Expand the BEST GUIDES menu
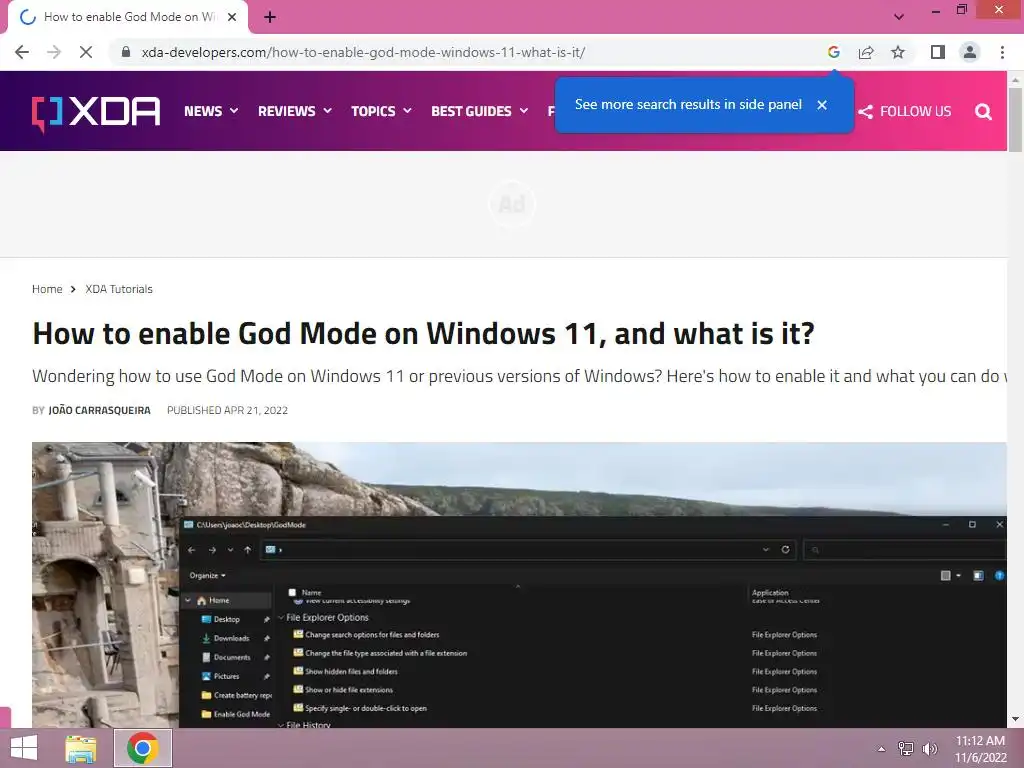Viewport: 1024px width, 768px height. [x=479, y=111]
